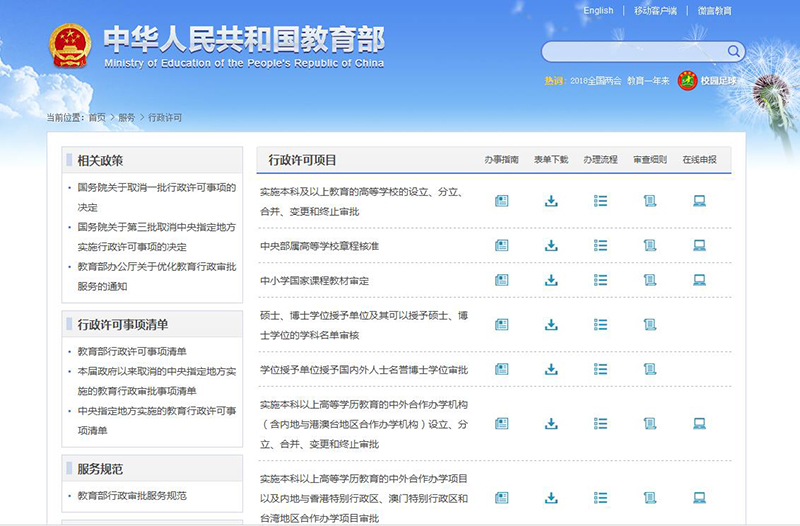View 办理流程 icon for 中央部属高等学校章程核准
The image size is (800, 526).
click(x=600, y=245)
